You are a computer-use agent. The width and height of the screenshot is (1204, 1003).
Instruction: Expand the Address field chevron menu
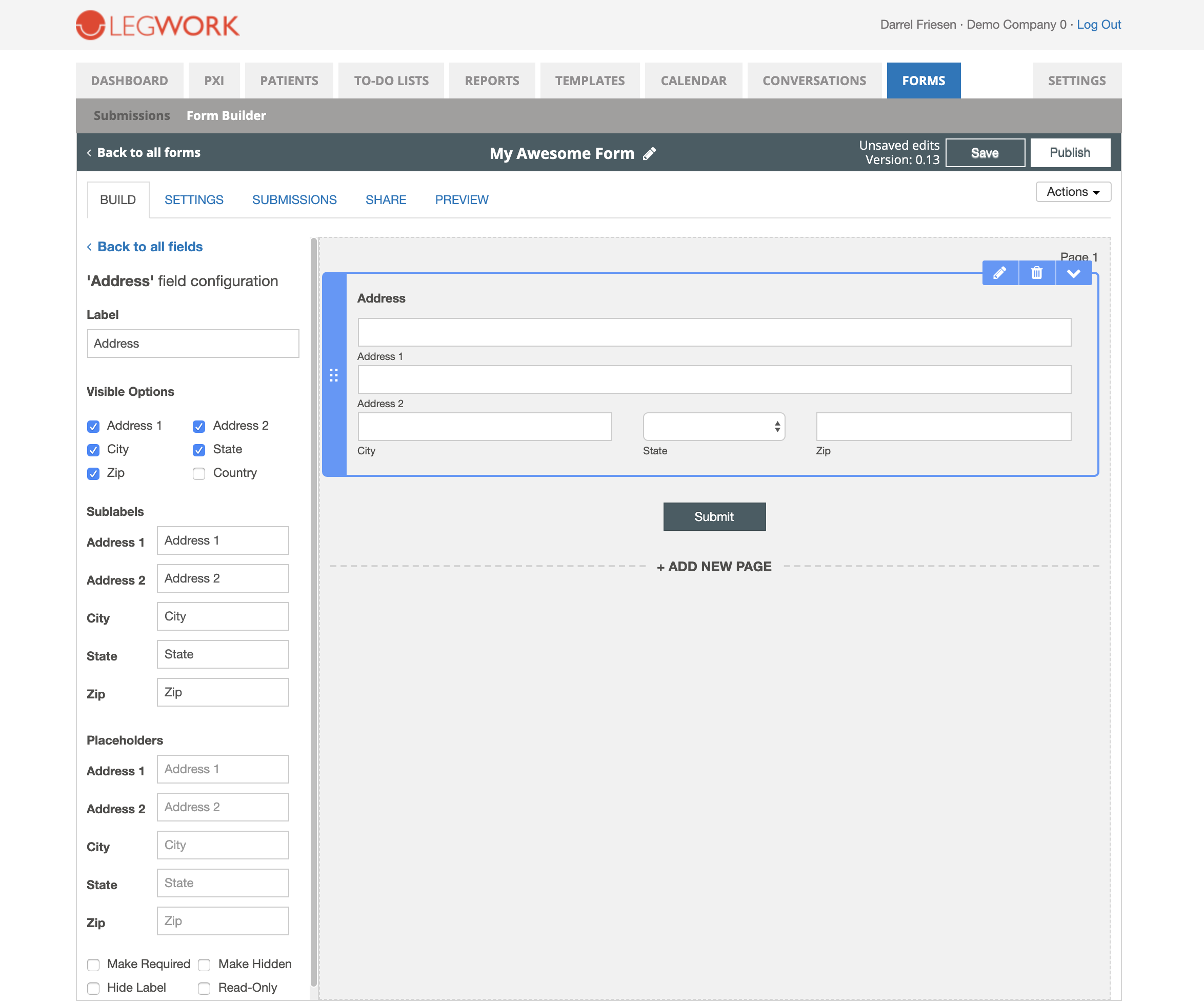pos(1073,273)
